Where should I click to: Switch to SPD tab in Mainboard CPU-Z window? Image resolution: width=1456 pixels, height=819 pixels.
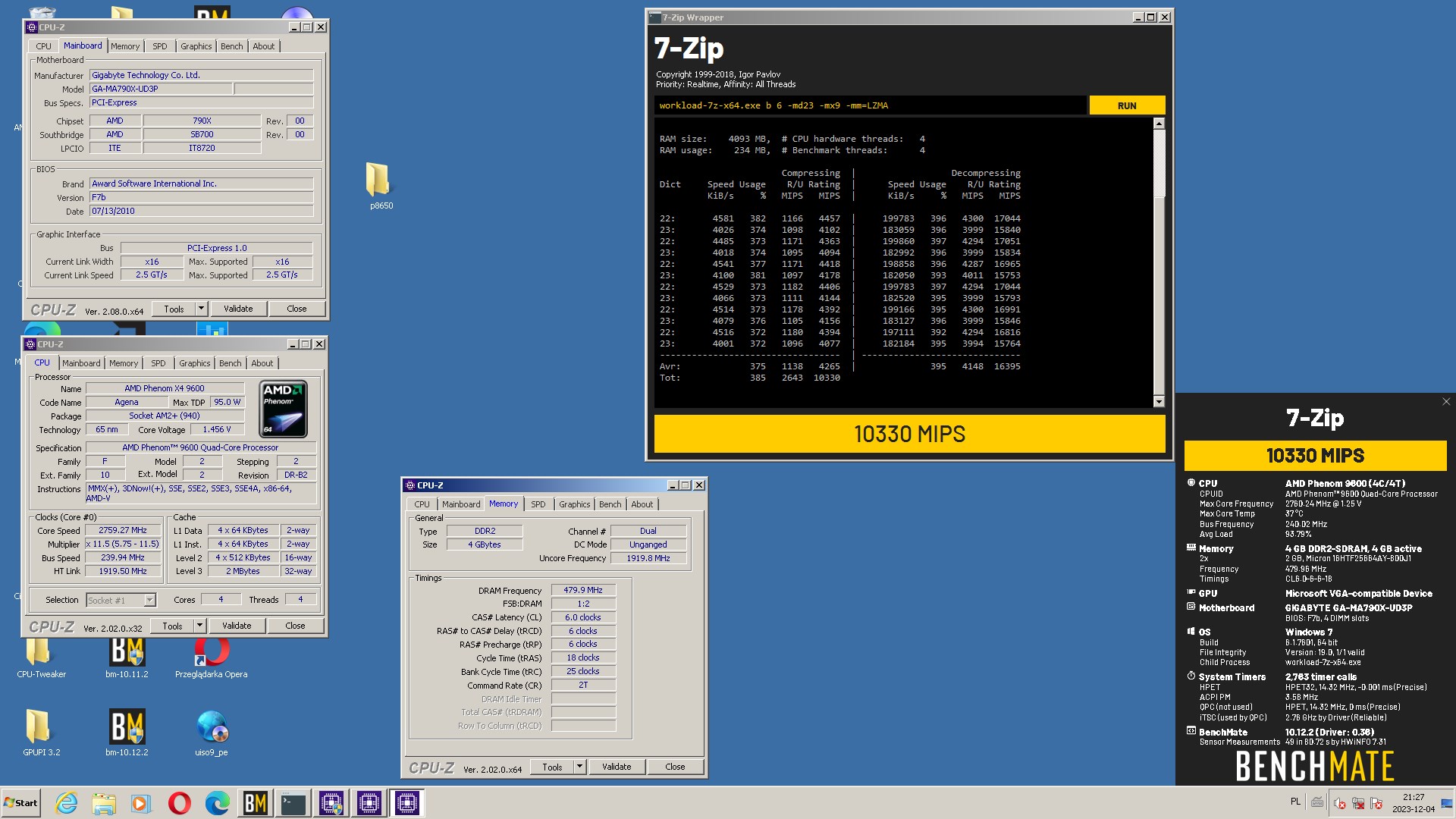pos(159,46)
